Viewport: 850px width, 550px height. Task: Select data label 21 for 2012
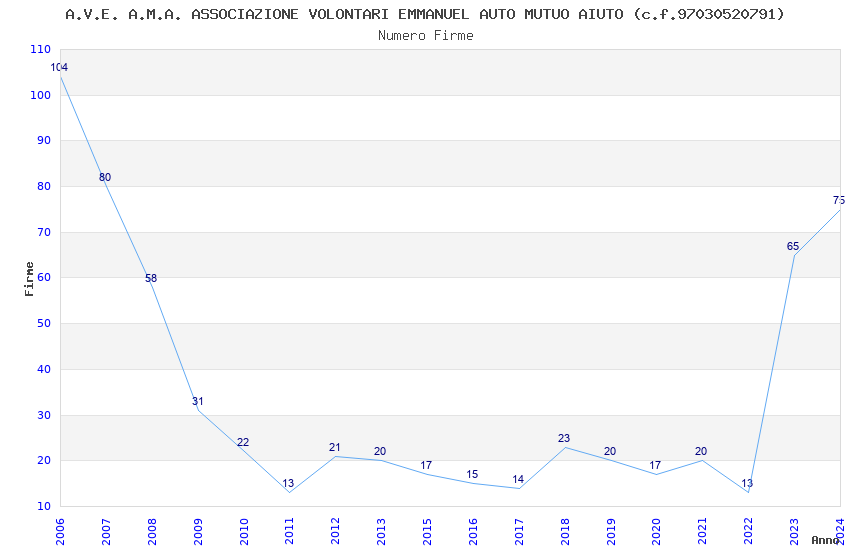tap(334, 447)
